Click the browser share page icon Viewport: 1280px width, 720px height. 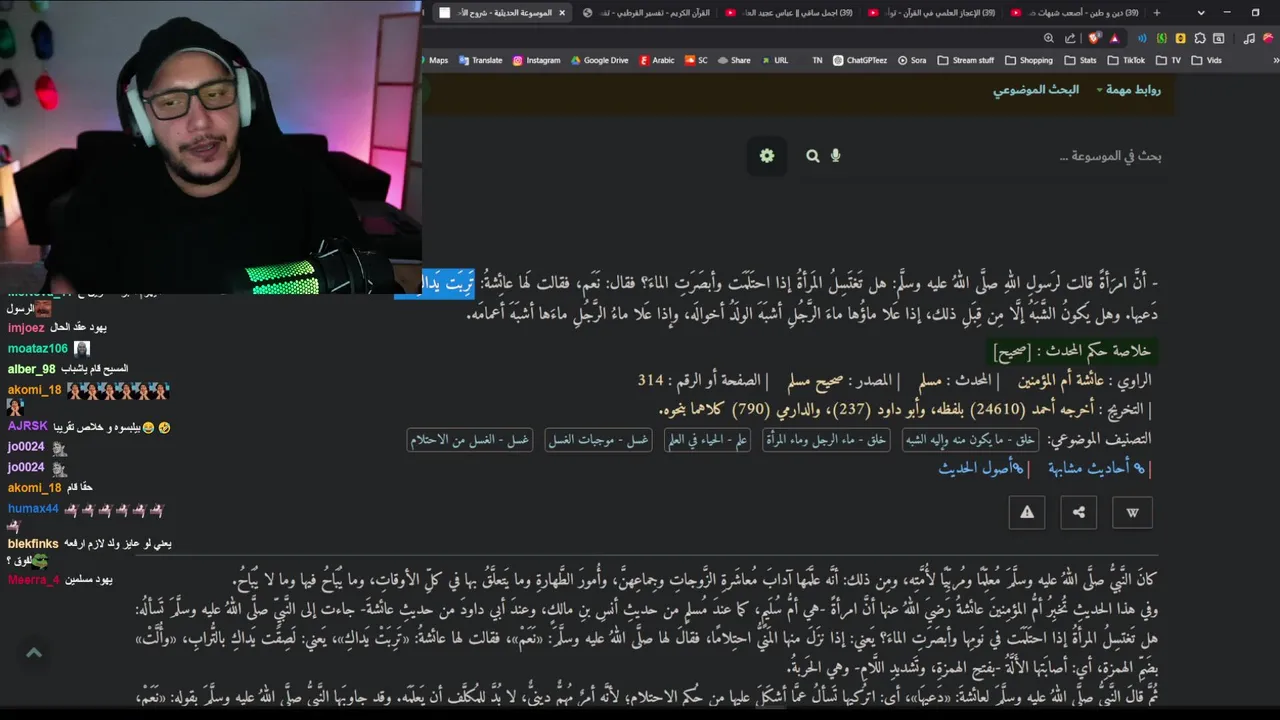(1070, 38)
